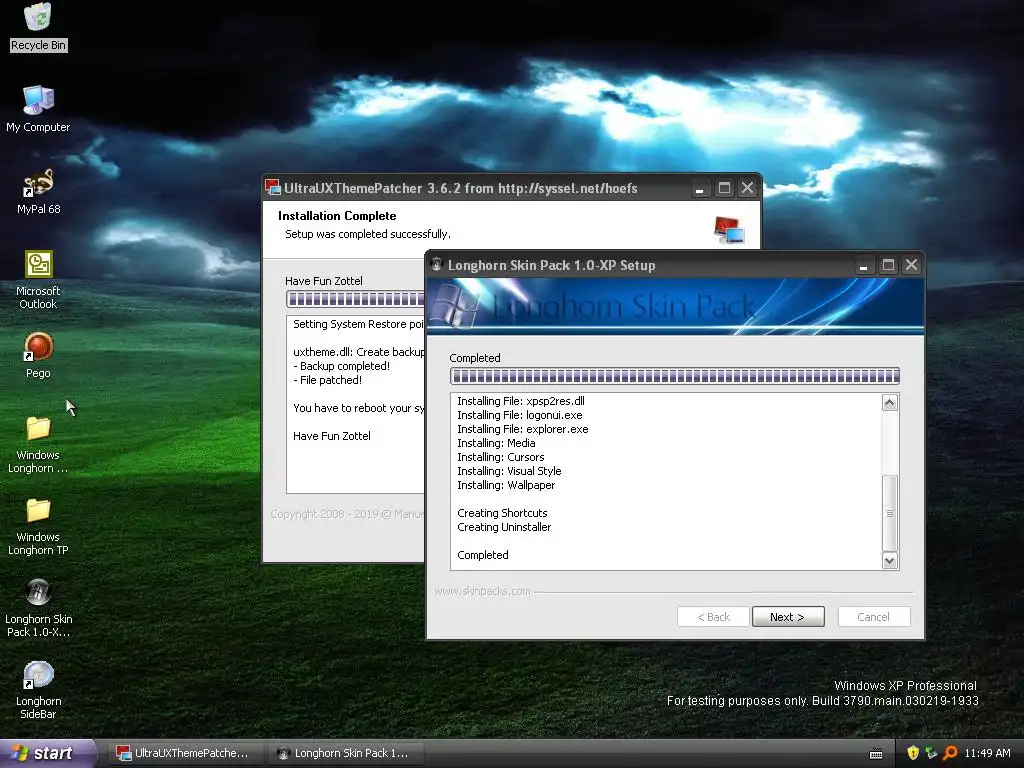Click 'Installation Complete' heading in UltraUXThemePatcher
The width and height of the screenshot is (1024, 768).
coord(337,216)
